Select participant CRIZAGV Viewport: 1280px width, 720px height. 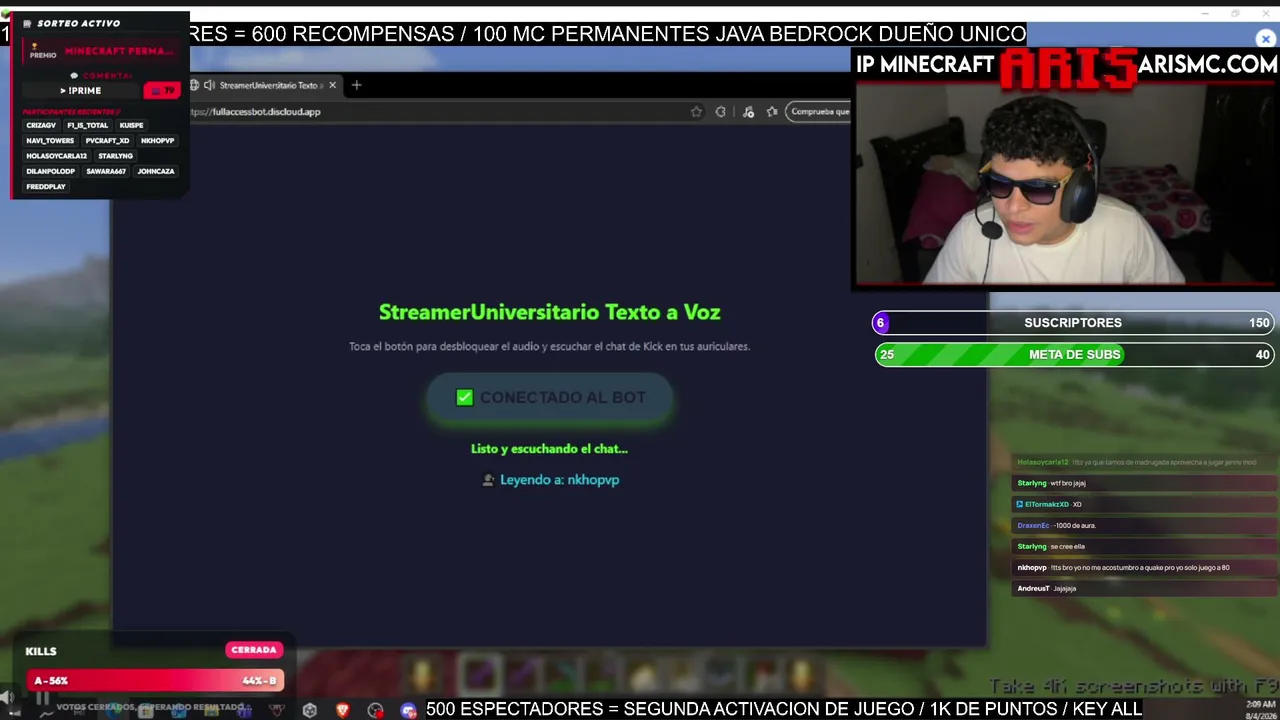pos(41,126)
